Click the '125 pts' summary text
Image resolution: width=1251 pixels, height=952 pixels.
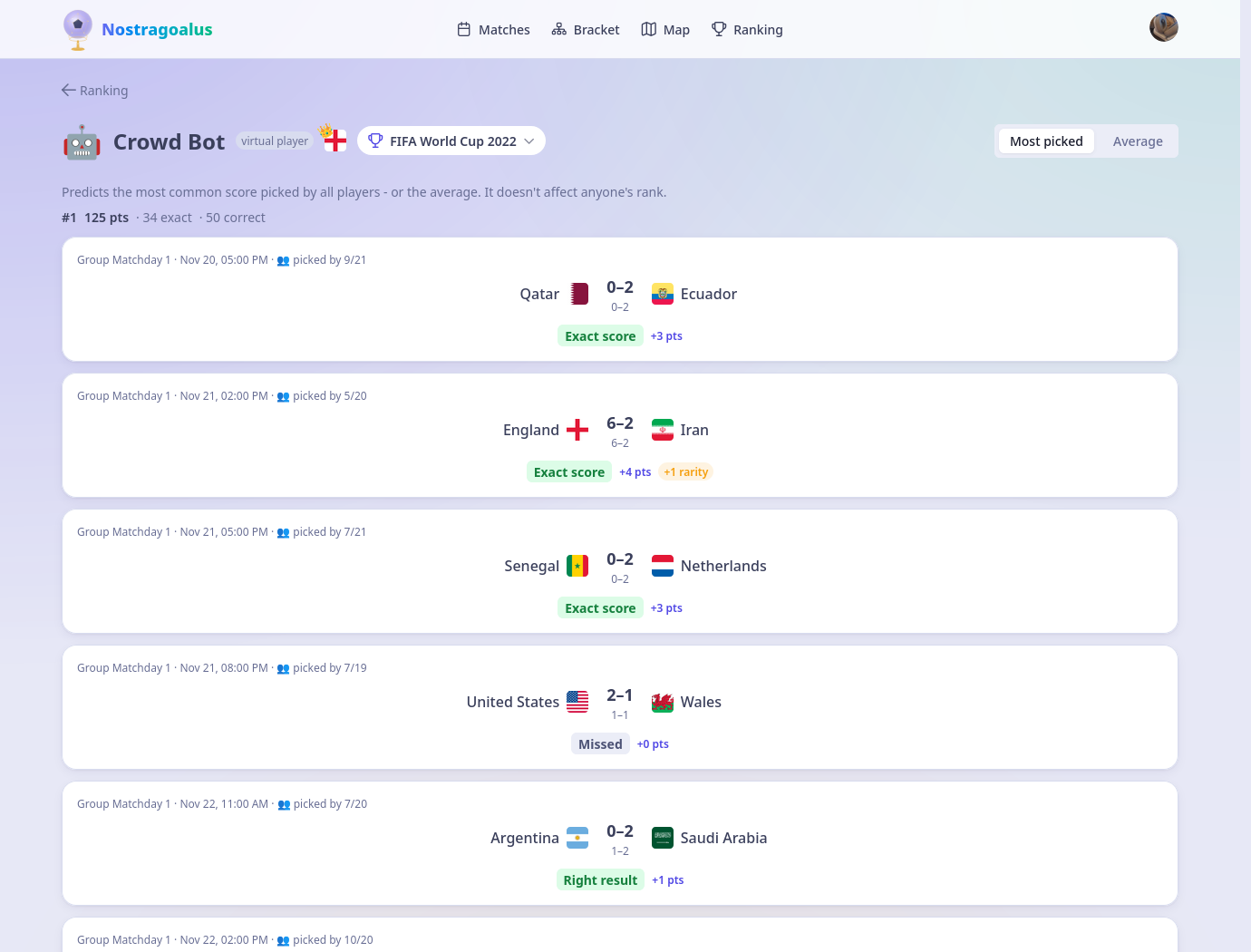click(107, 218)
